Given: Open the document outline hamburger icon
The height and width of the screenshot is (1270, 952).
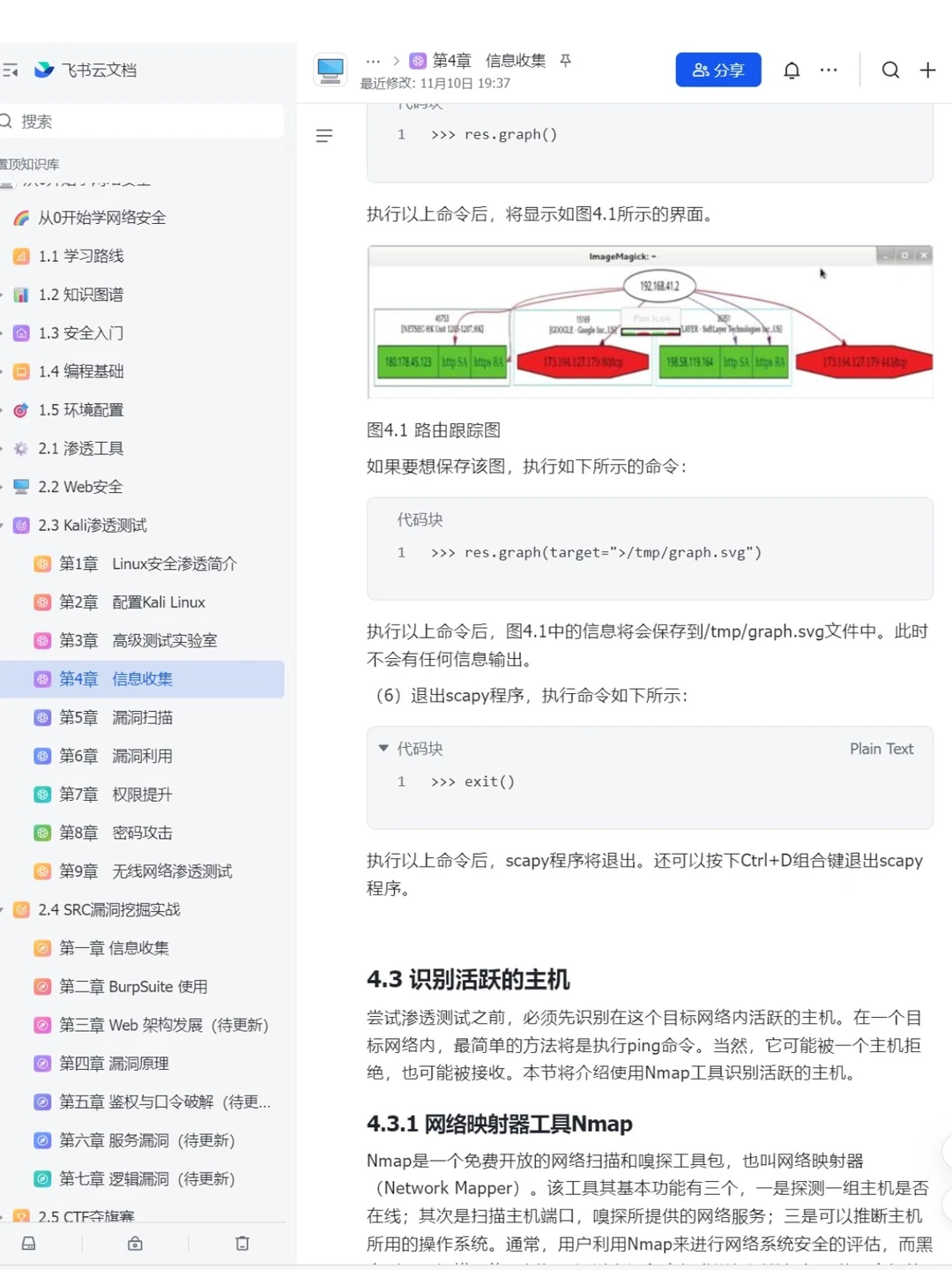Looking at the screenshot, I should click(324, 135).
